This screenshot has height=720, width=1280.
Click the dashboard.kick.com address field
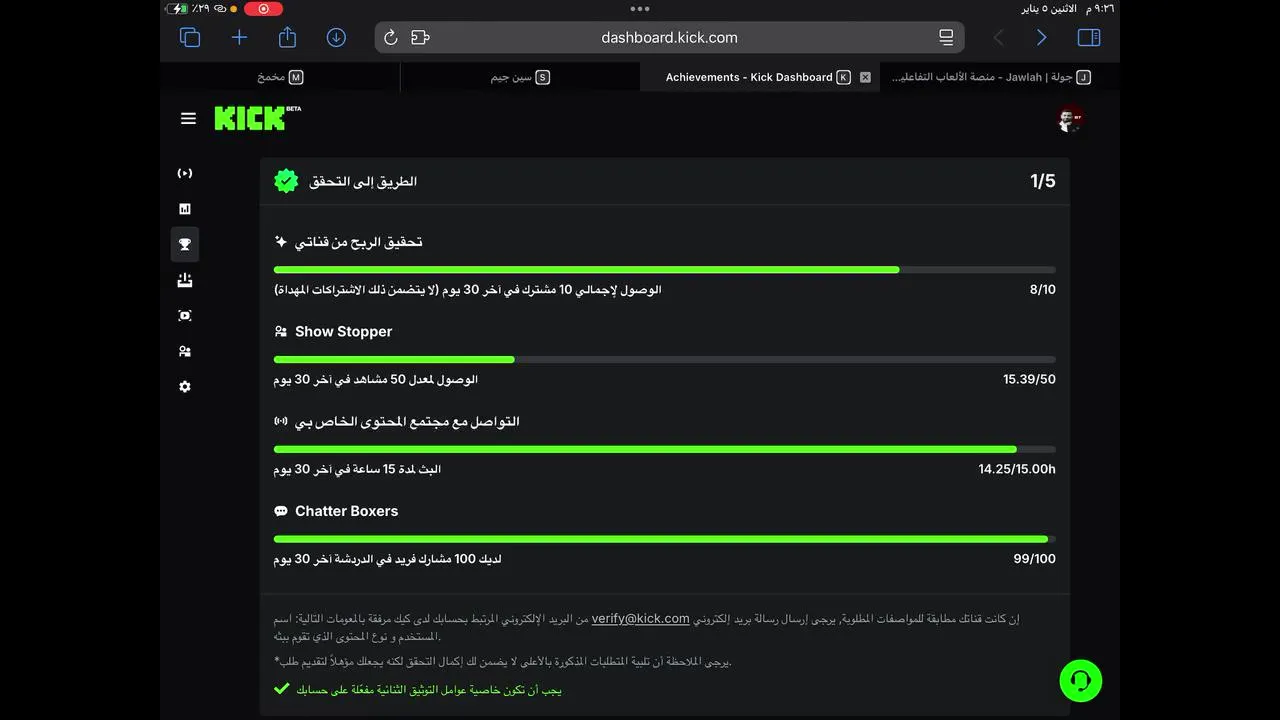(x=669, y=38)
